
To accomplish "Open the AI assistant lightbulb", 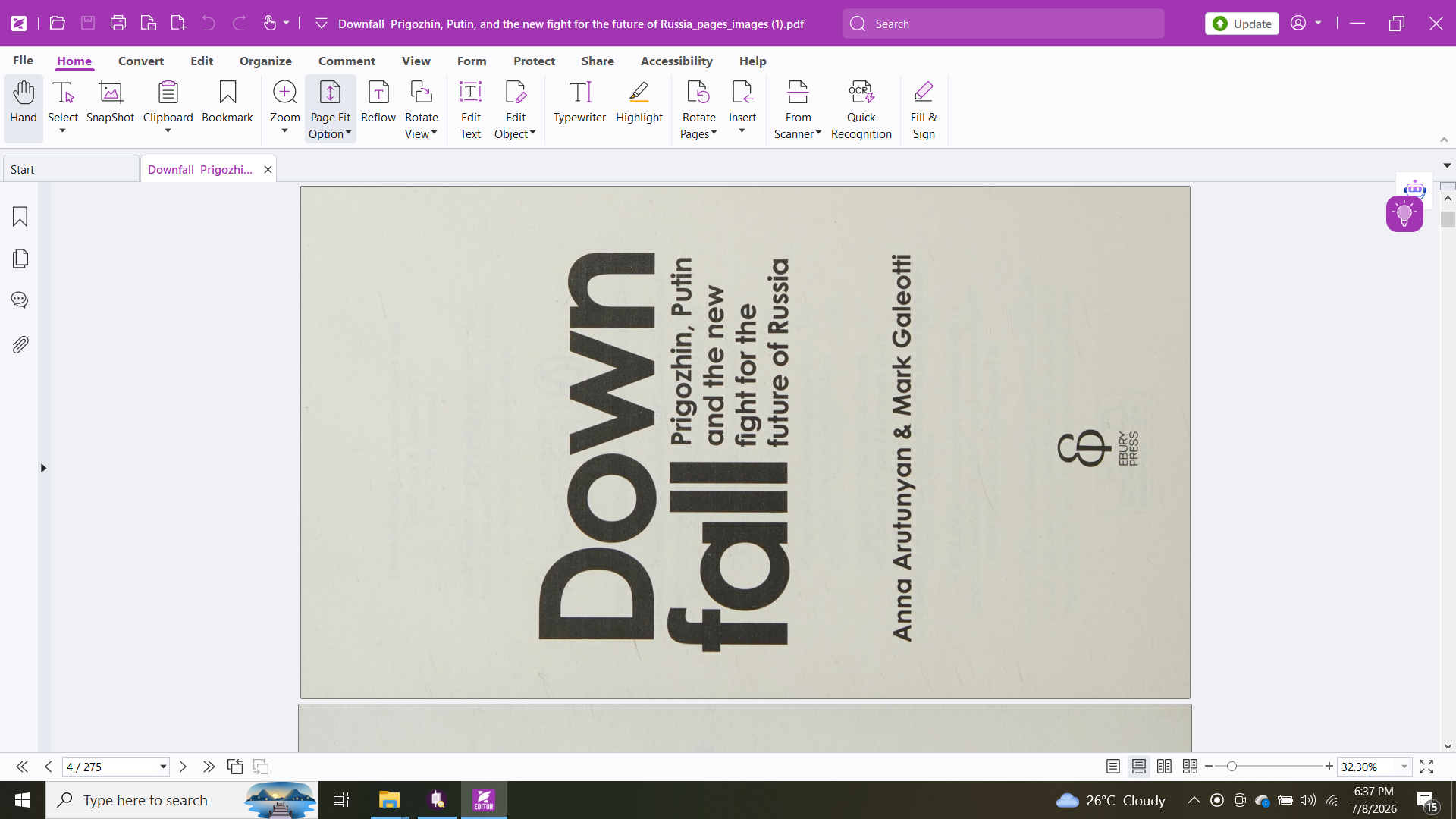I will point(1404,215).
